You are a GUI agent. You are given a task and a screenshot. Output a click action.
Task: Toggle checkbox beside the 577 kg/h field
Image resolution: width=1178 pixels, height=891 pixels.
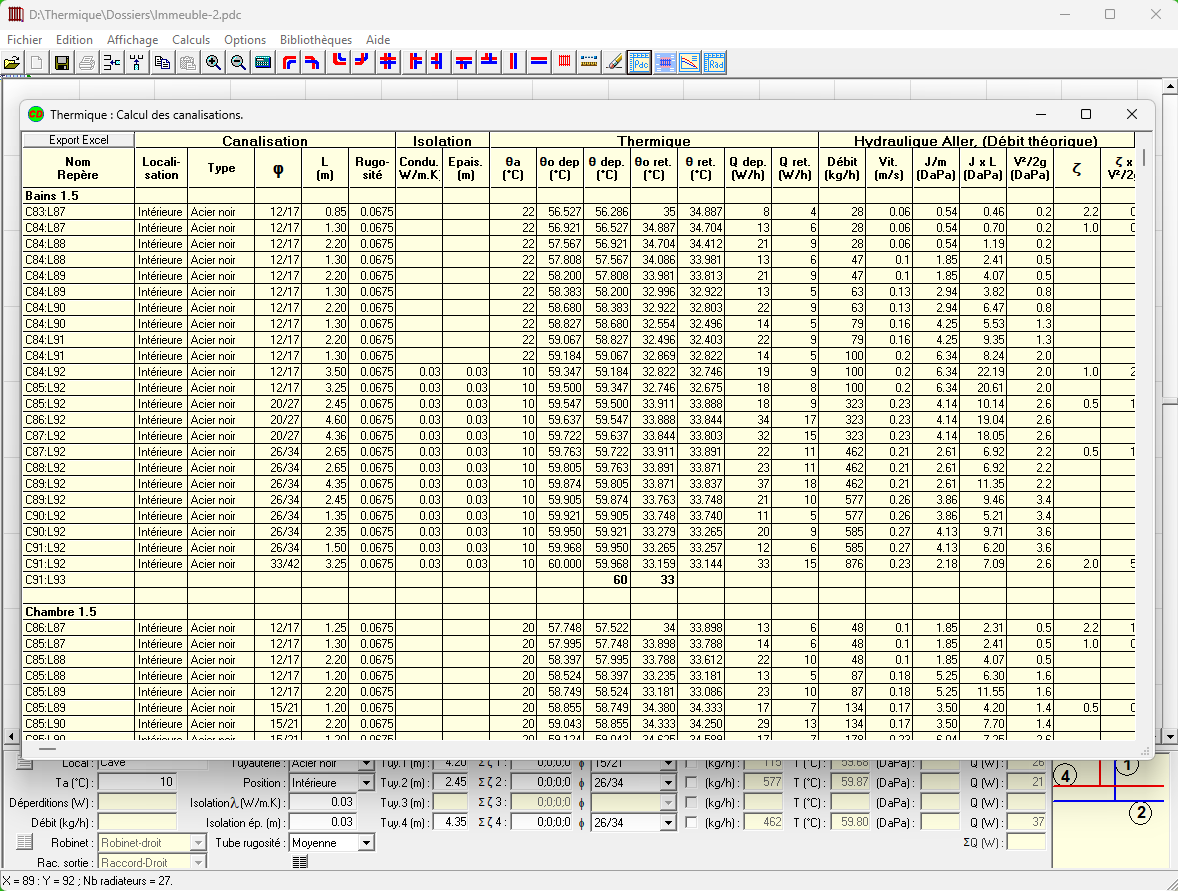click(691, 782)
